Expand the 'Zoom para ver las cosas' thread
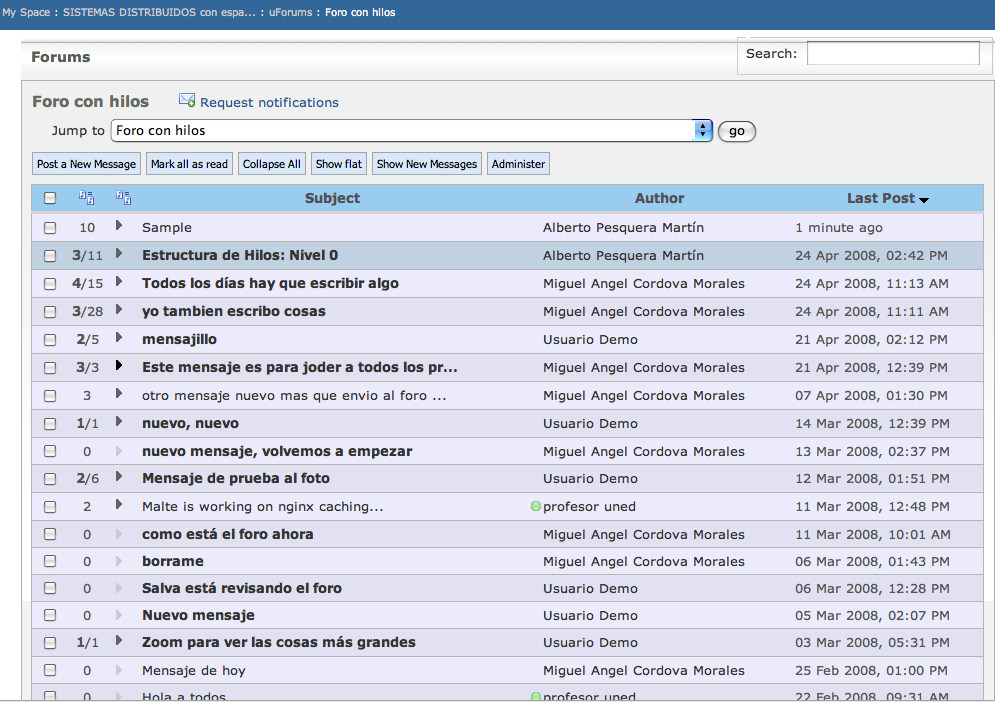This screenshot has width=995, height=702. [x=119, y=641]
